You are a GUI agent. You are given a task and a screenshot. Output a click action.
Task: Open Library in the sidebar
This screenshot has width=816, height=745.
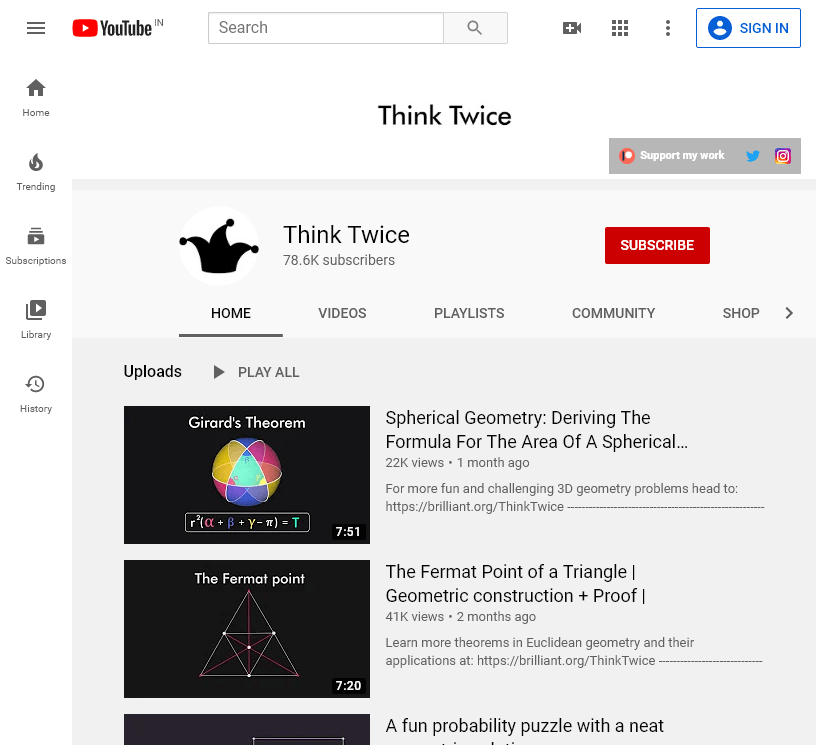point(36,320)
